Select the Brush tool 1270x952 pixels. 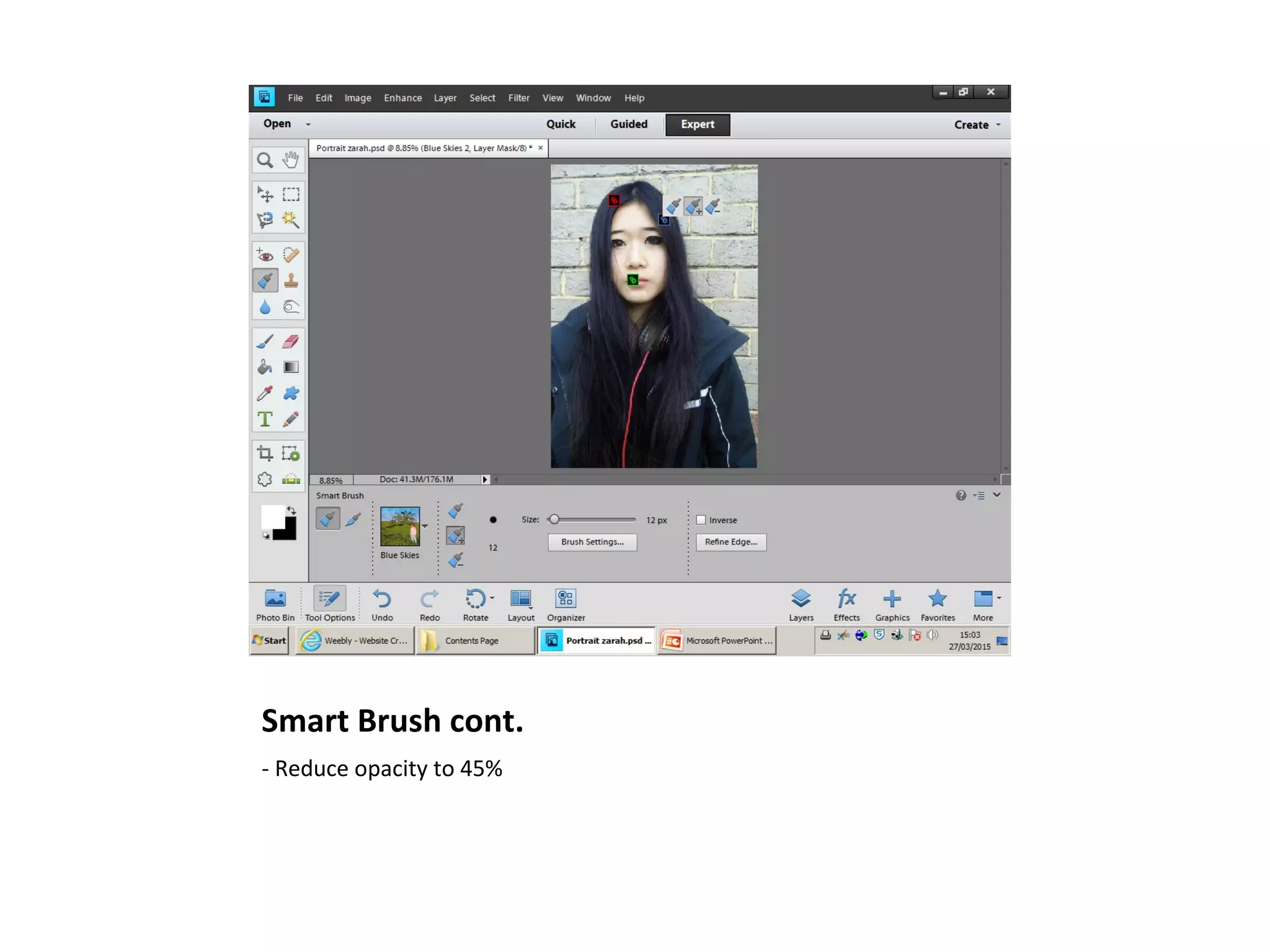tap(265, 342)
